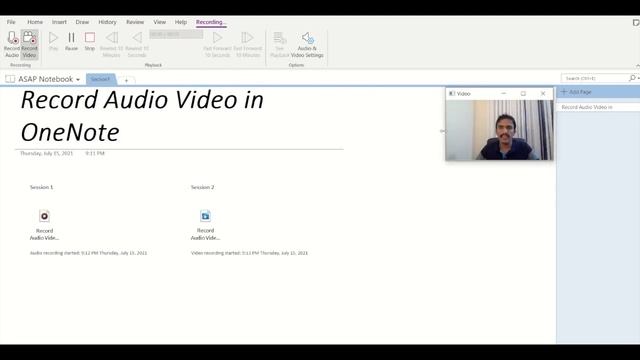Click the search magnifier icon
The width and height of the screenshot is (640, 360).
pyautogui.click(x=633, y=78)
